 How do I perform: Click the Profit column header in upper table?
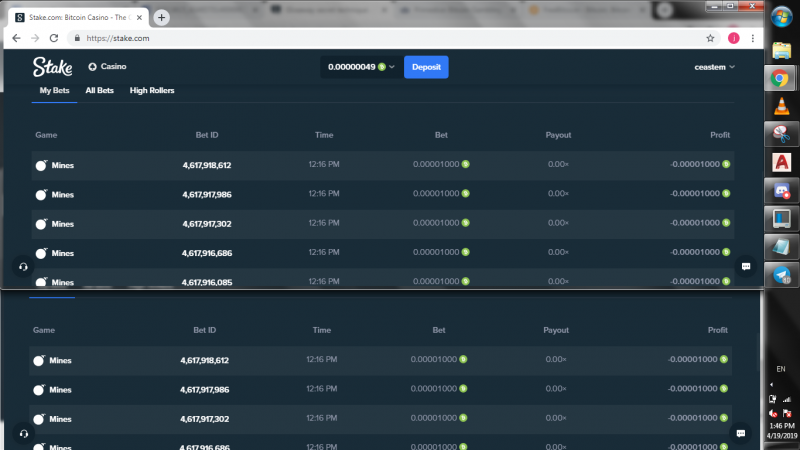720,135
